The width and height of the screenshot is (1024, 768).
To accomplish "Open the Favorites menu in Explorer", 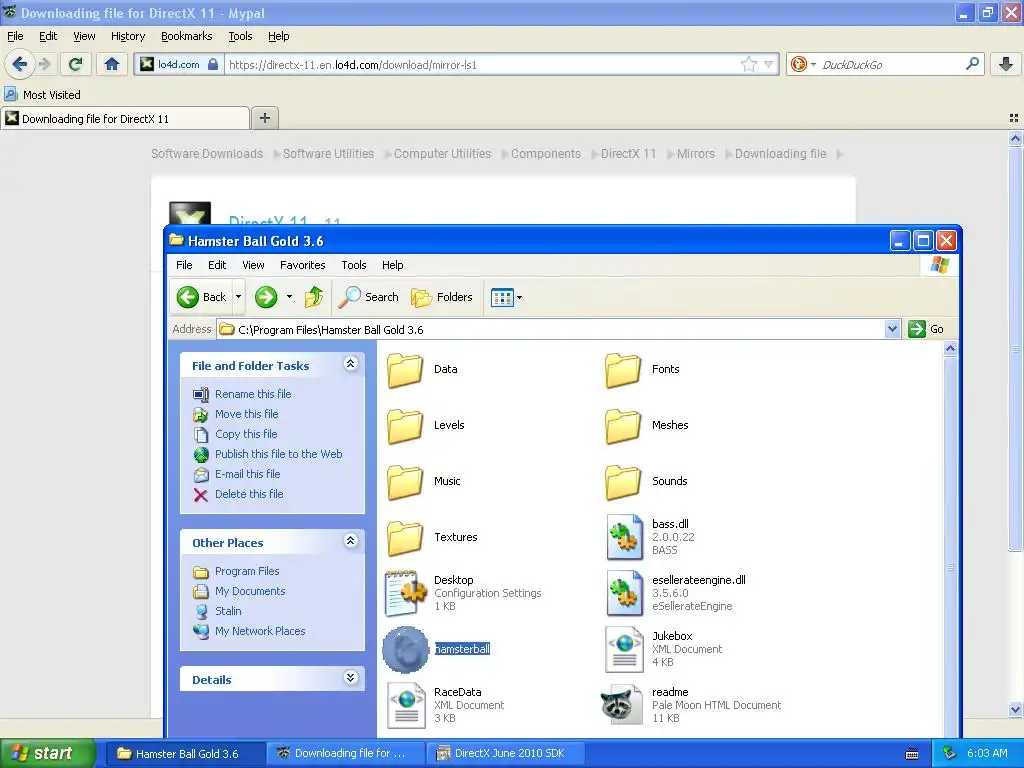I will click(302, 265).
